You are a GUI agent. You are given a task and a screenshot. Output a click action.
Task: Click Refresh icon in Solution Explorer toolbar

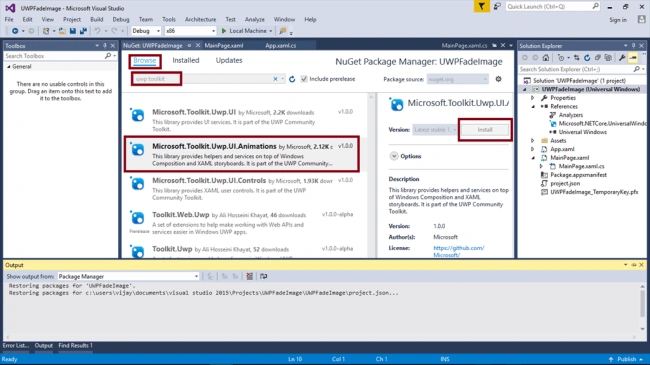[587, 58]
